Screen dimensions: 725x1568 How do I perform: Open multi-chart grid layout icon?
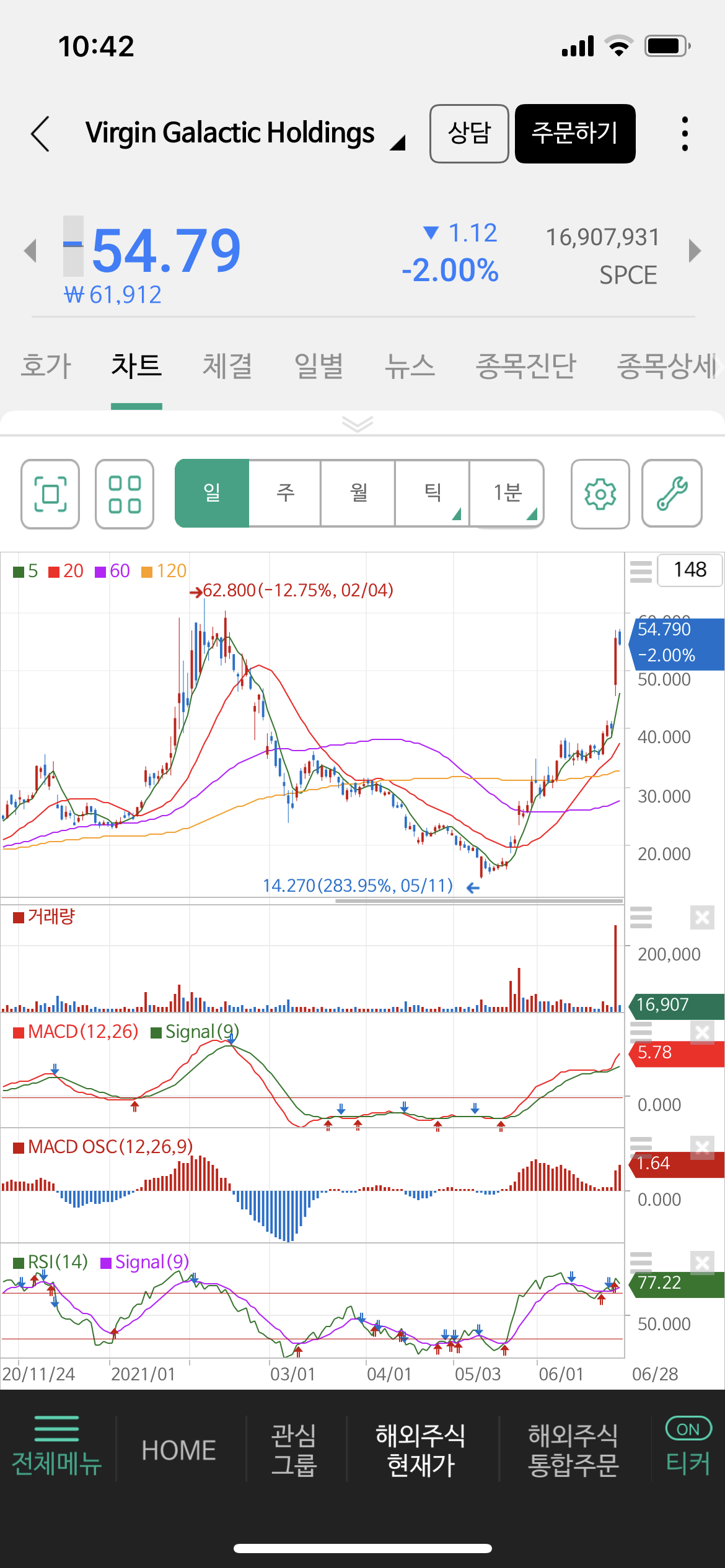[x=125, y=494]
